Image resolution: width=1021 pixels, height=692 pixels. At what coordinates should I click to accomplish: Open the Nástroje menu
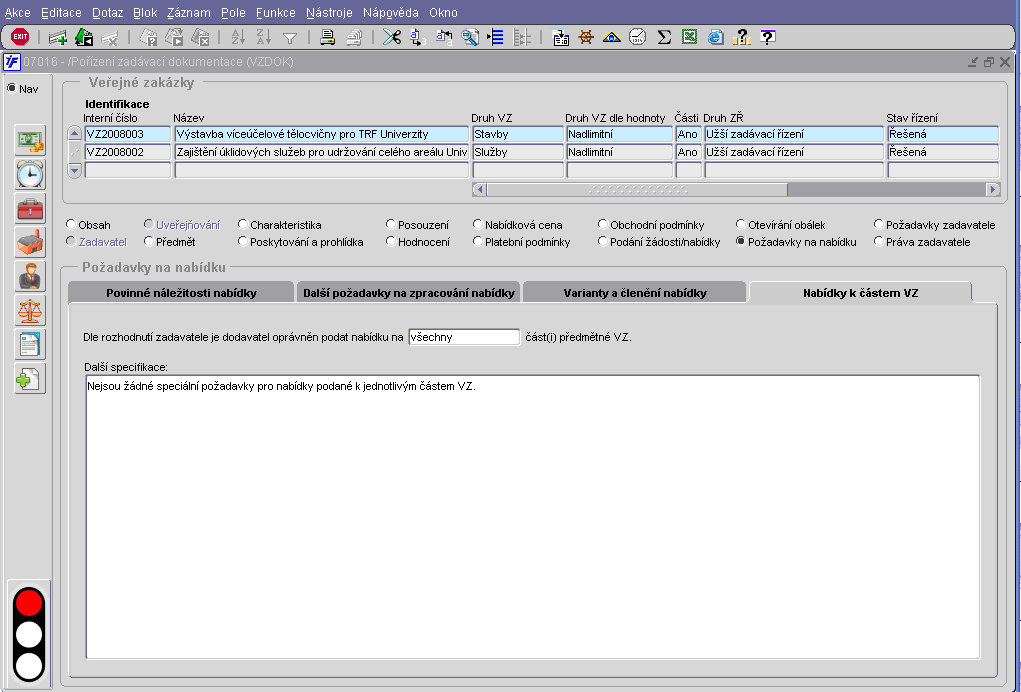pyautogui.click(x=329, y=12)
